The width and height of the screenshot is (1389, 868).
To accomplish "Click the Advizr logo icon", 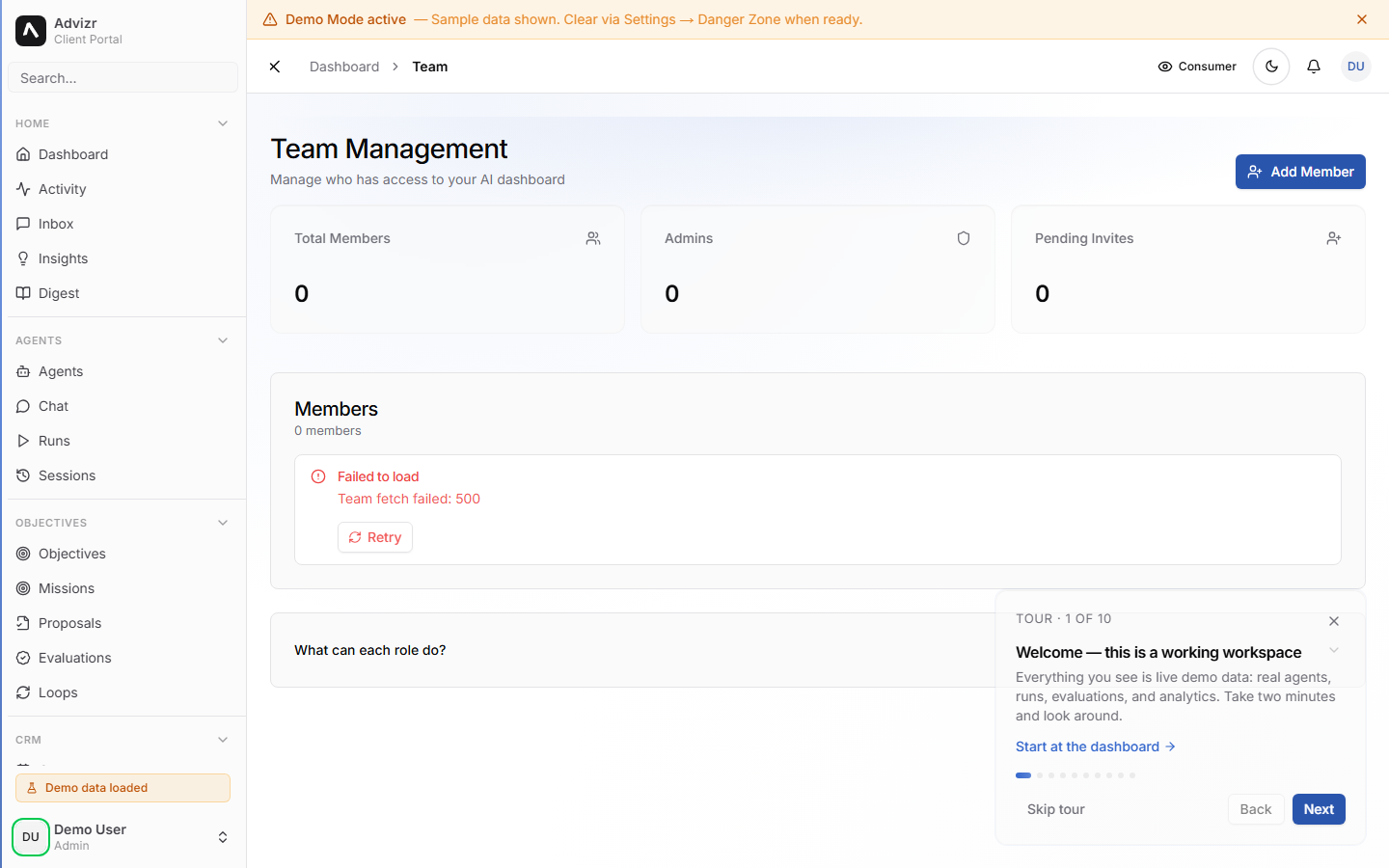I will [31, 31].
